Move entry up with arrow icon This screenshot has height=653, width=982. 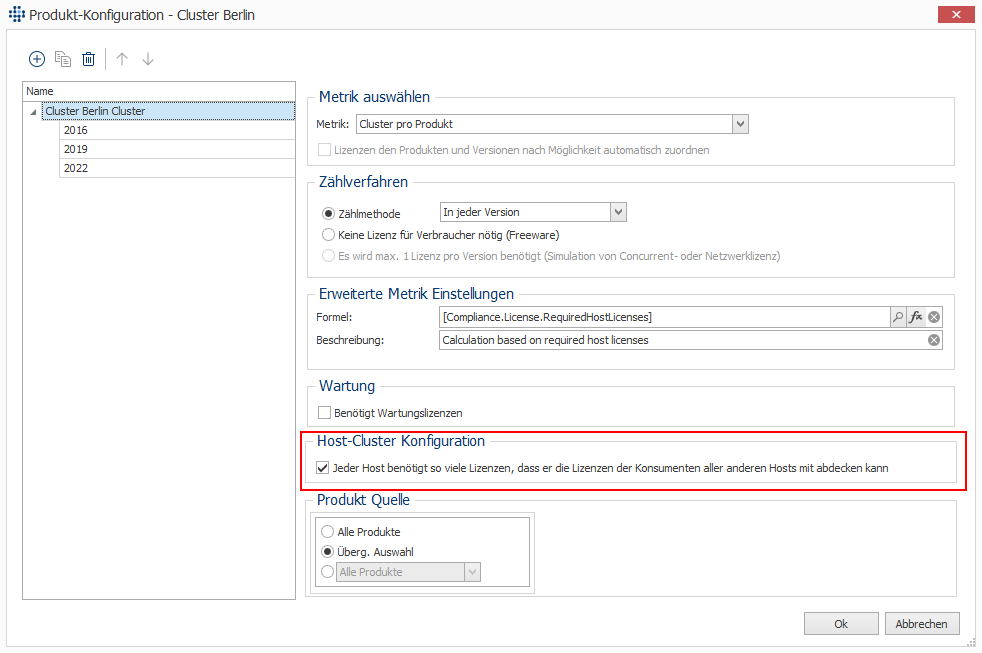(x=122, y=59)
